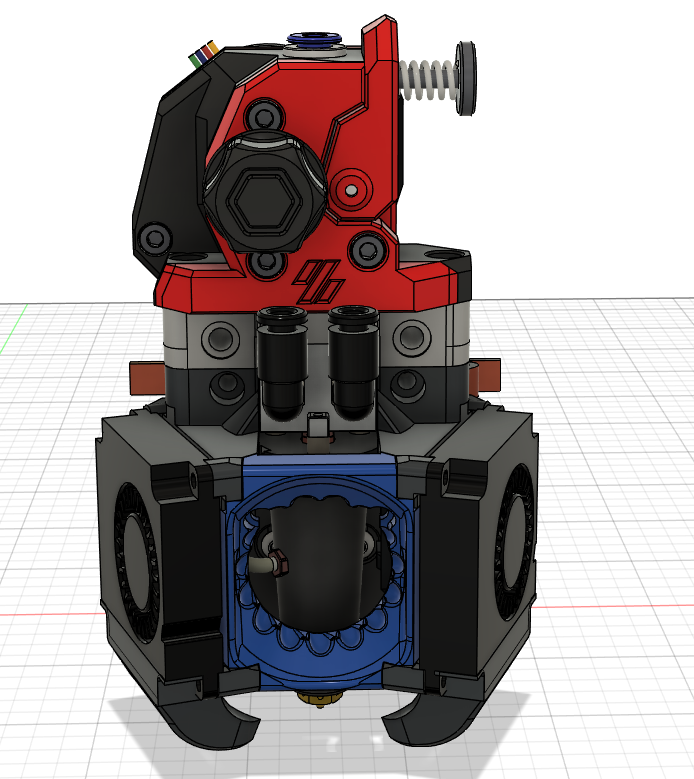Screen dimensions: 694x779
Task: Select the engraved logo on red body
Action: (318, 282)
